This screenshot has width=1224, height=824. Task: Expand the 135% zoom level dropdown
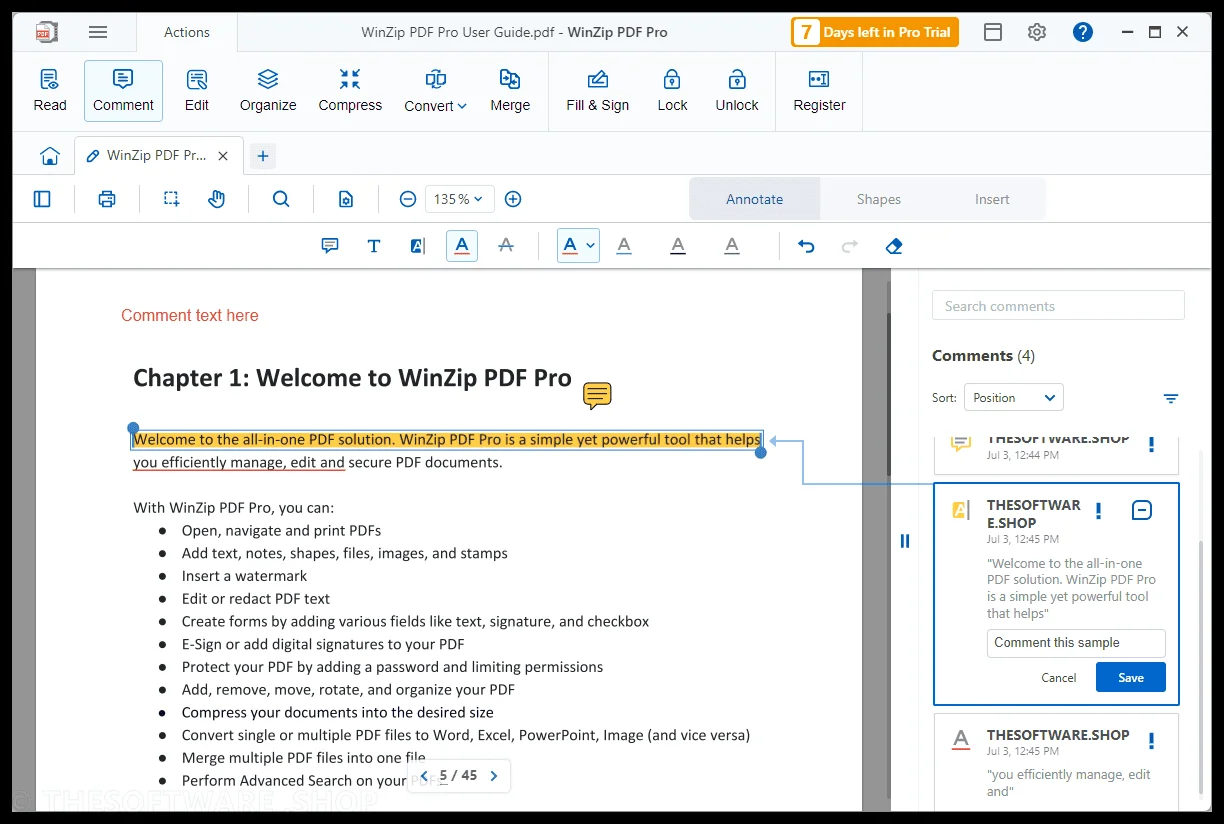(459, 199)
